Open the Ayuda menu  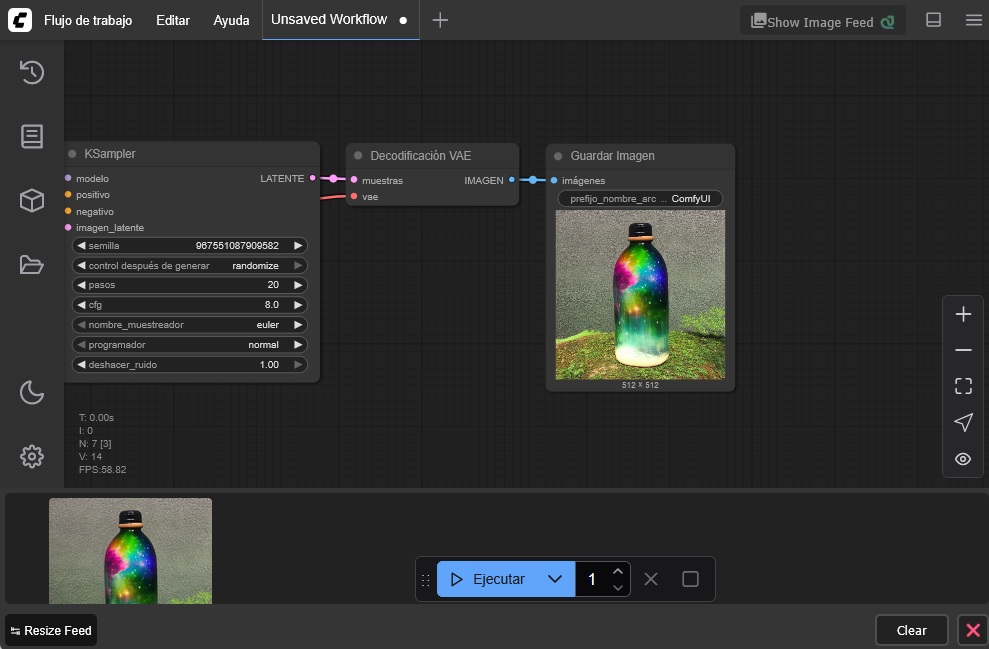(x=231, y=20)
